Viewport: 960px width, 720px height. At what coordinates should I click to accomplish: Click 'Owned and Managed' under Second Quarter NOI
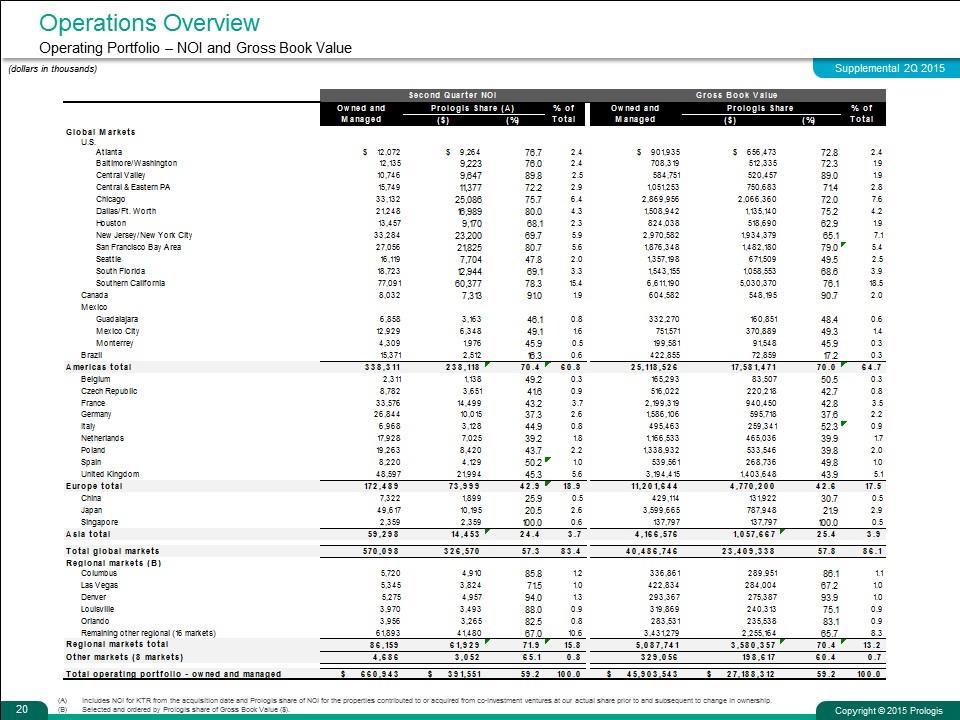(361, 113)
